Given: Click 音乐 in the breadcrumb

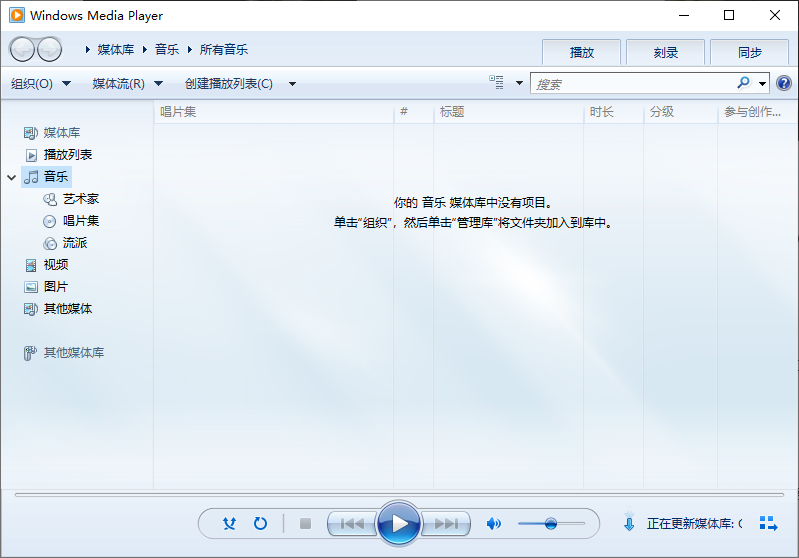Looking at the screenshot, I should [x=167, y=49].
